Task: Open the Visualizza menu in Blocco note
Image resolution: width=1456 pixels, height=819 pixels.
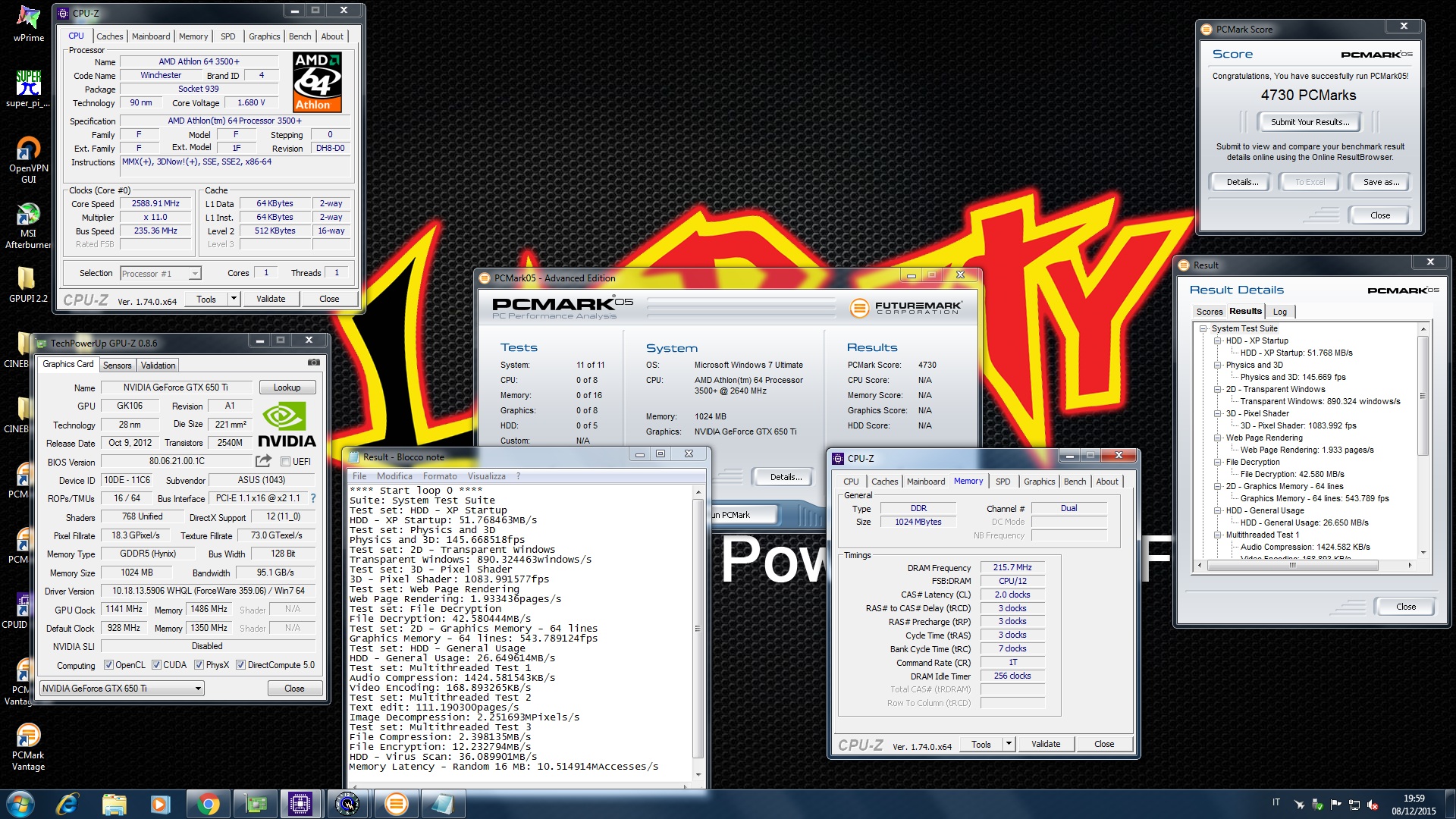Action: click(486, 476)
